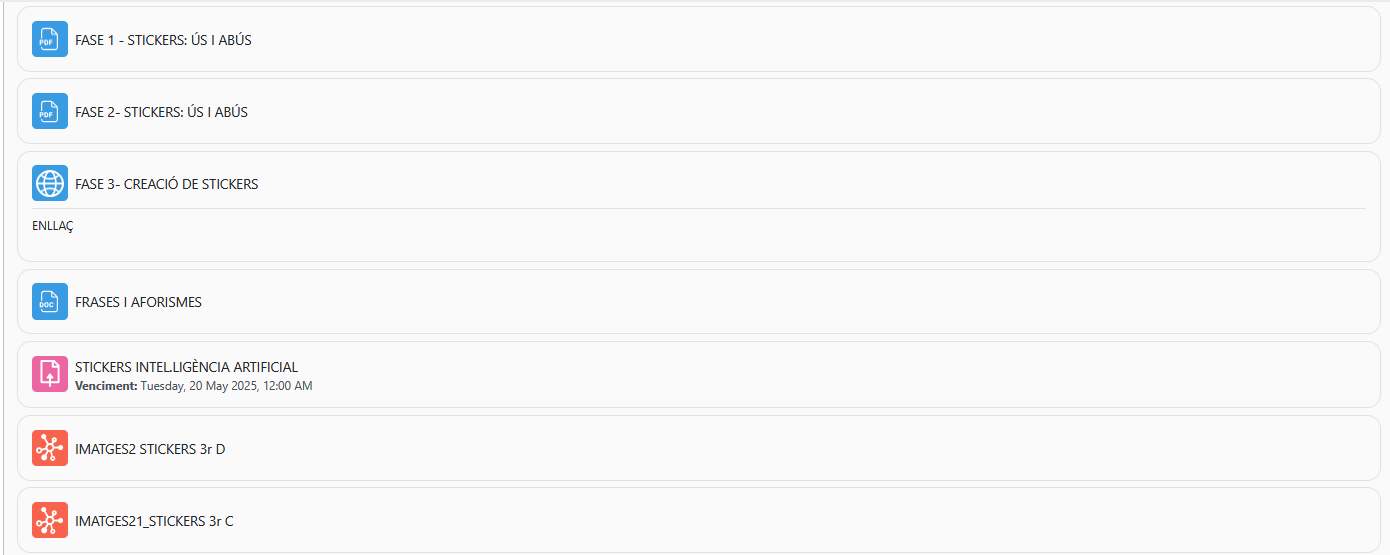1390x555 pixels.
Task: Open the IMATGES21_STICKERS 3r C activity
Action: (x=154, y=521)
